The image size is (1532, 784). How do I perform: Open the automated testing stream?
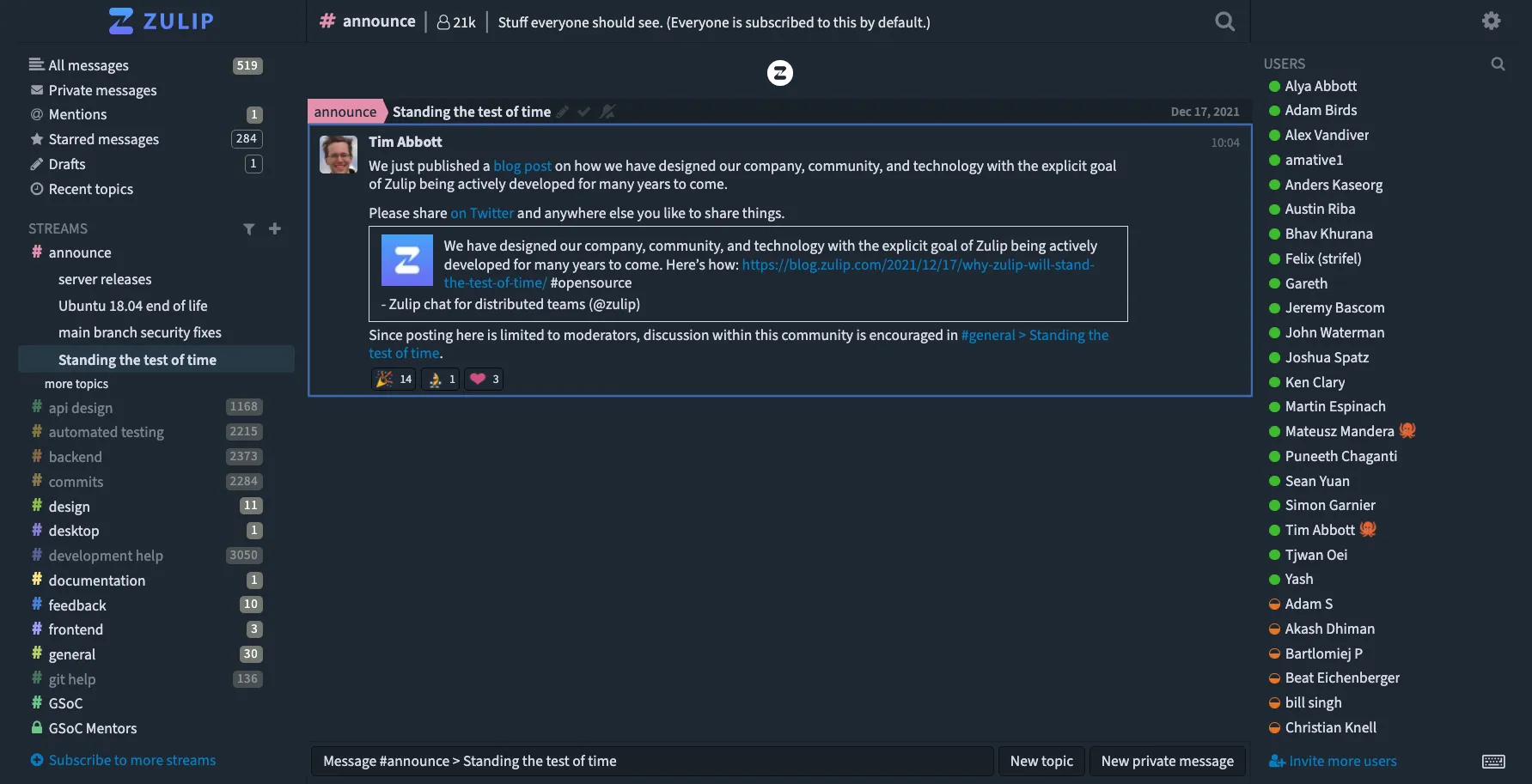[106, 432]
